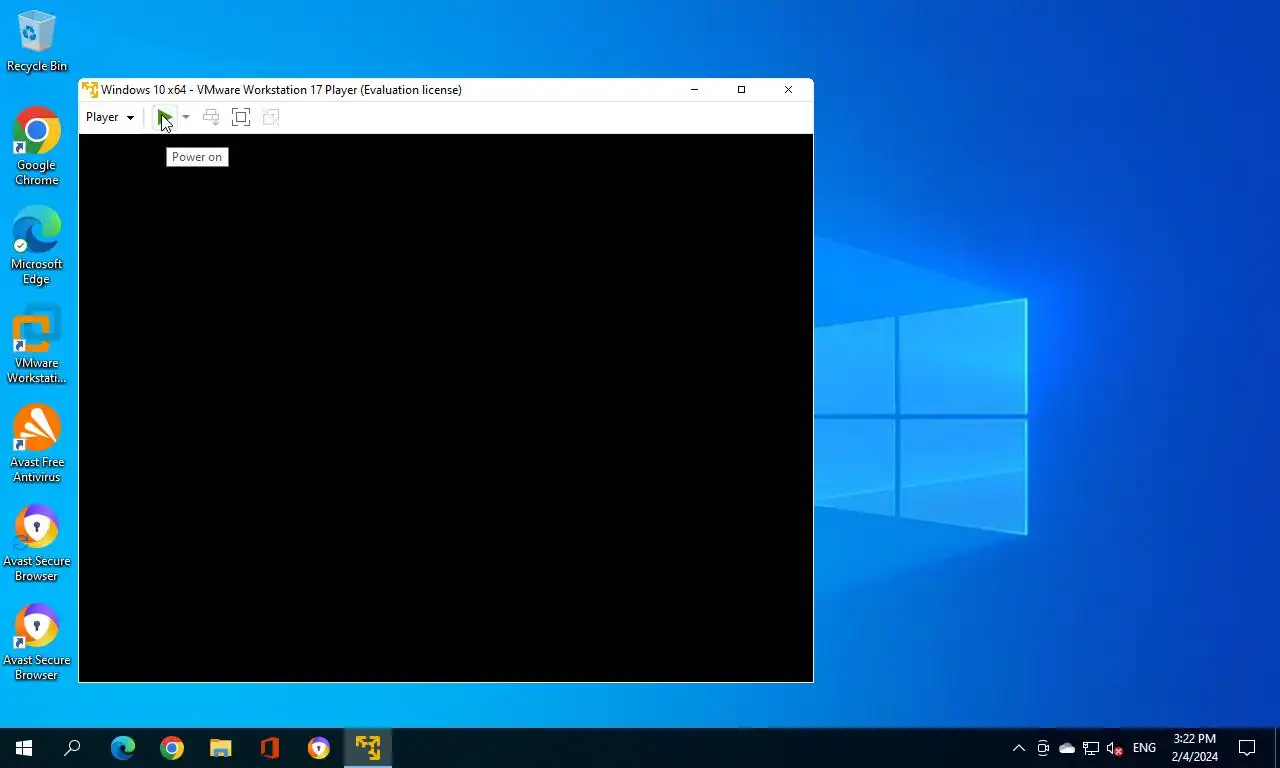Open File Explorer from taskbar
Image resolution: width=1280 pixels, height=768 pixels.
[221, 748]
